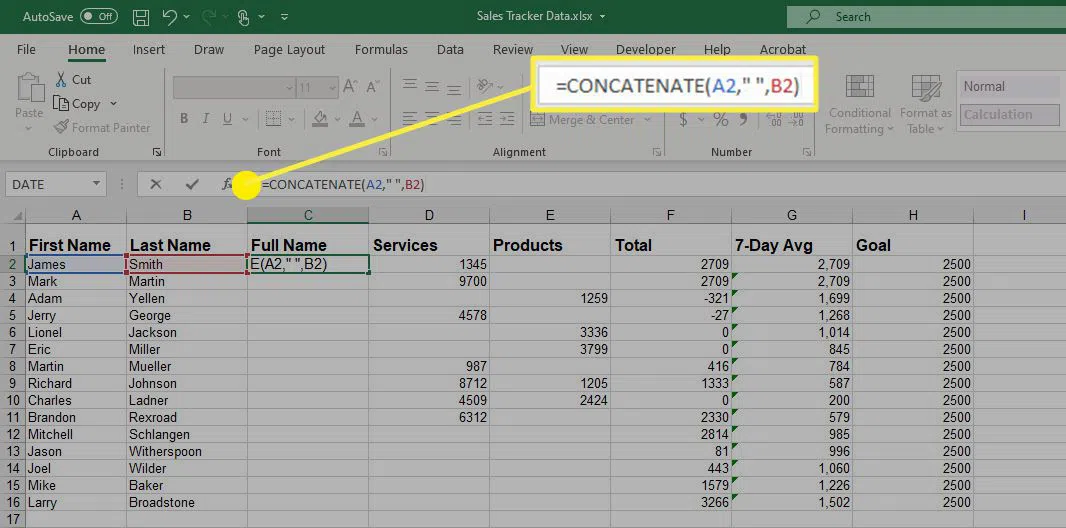1066x528 pixels.
Task: Click the Undo arrow icon
Action: [170, 17]
